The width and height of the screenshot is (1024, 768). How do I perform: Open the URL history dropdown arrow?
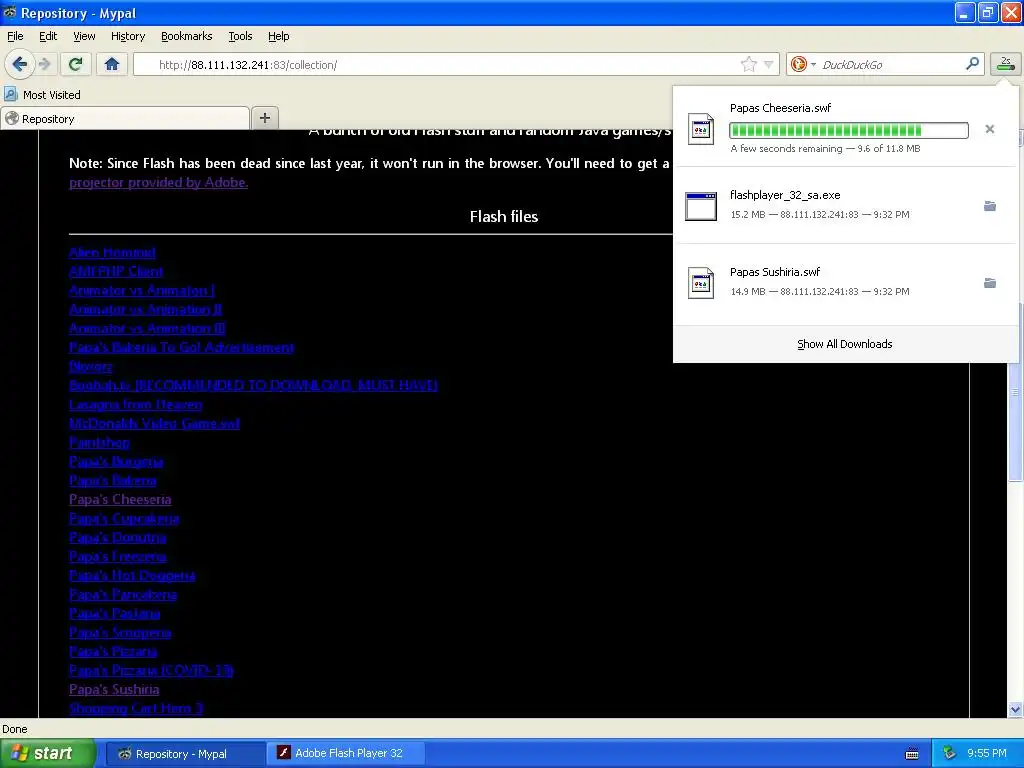coord(769,65)
